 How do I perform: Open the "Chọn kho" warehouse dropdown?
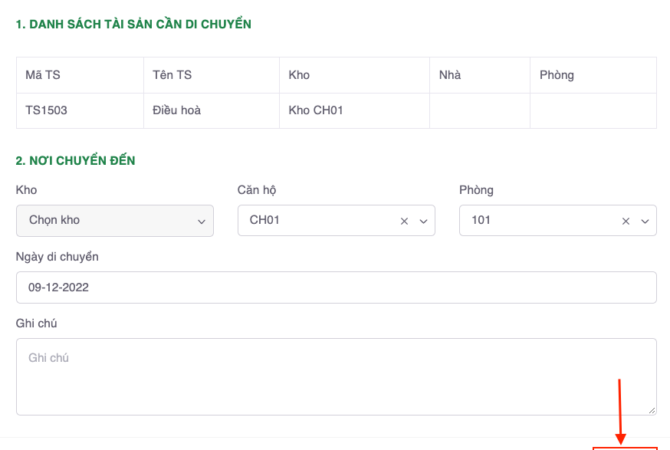pos(115,221)
